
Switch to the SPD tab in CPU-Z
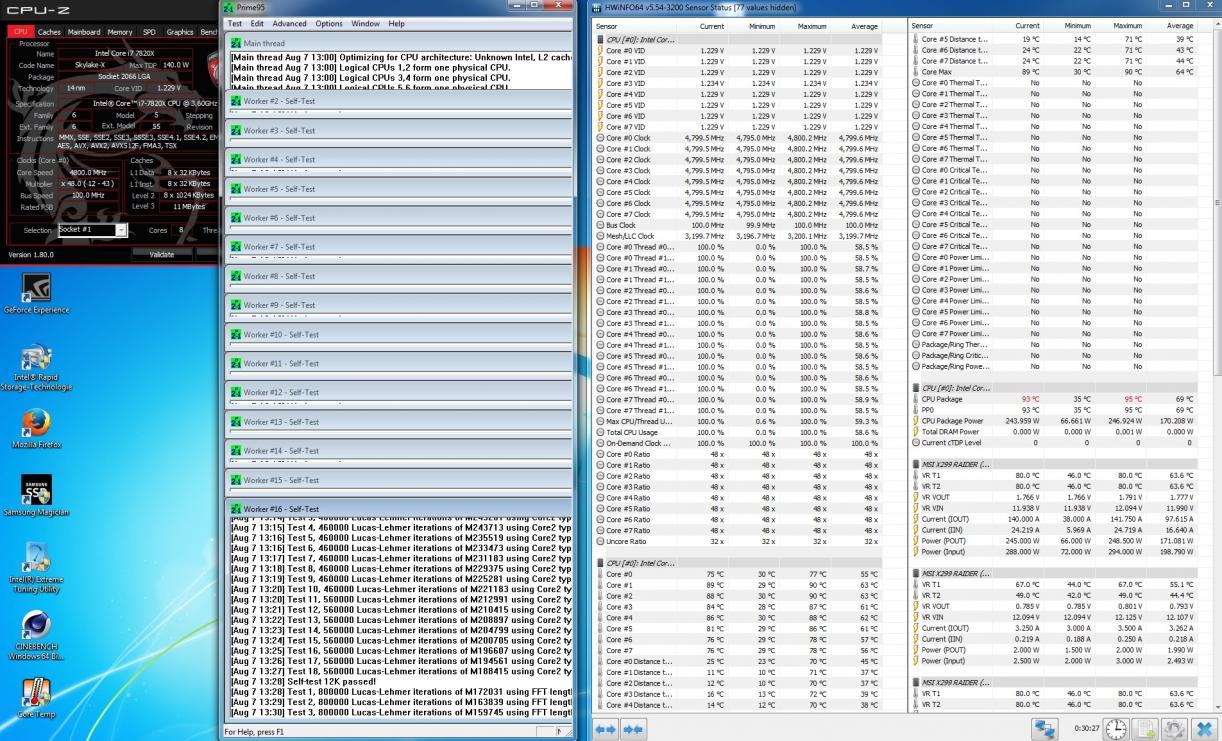149,32
